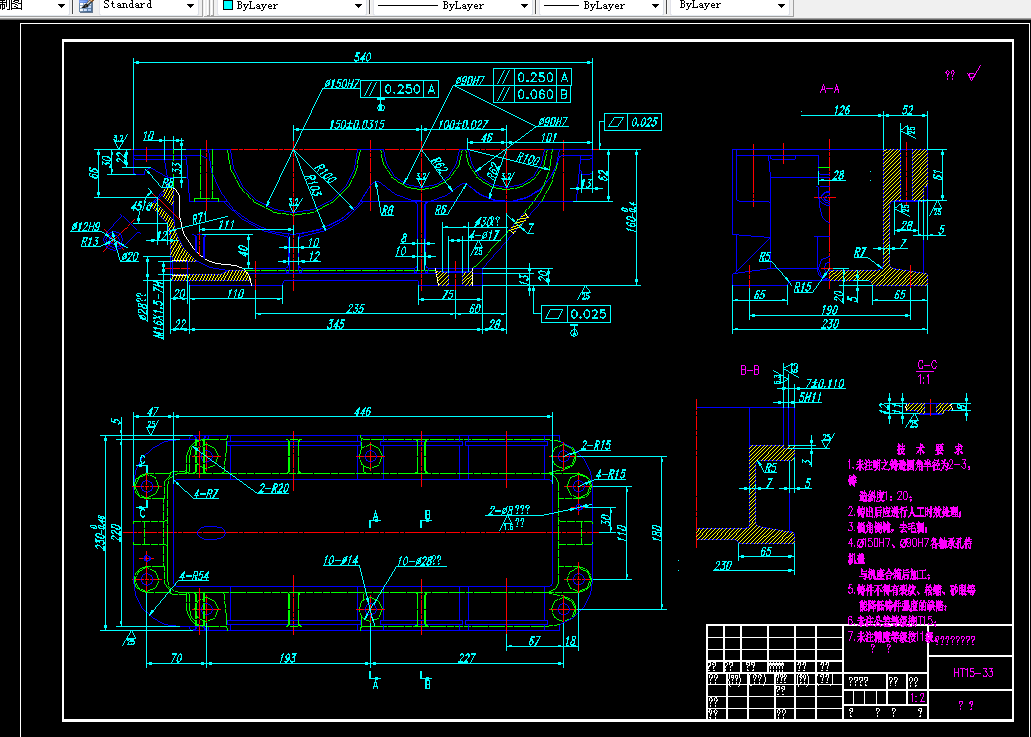Select the 345 dimension text
The width and height of the screenshot is (1031, 737).
tap(336, 323)
